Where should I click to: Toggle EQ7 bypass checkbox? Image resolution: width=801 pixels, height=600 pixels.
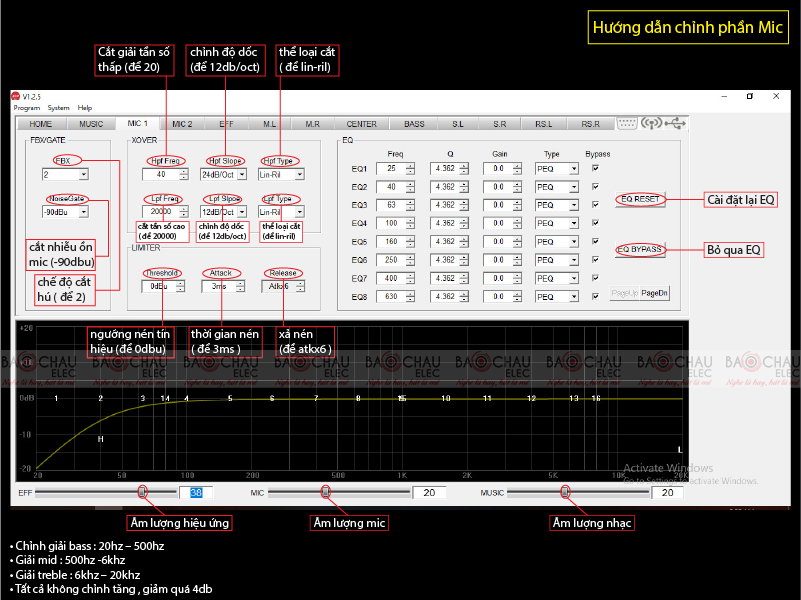tap(595, 278)
